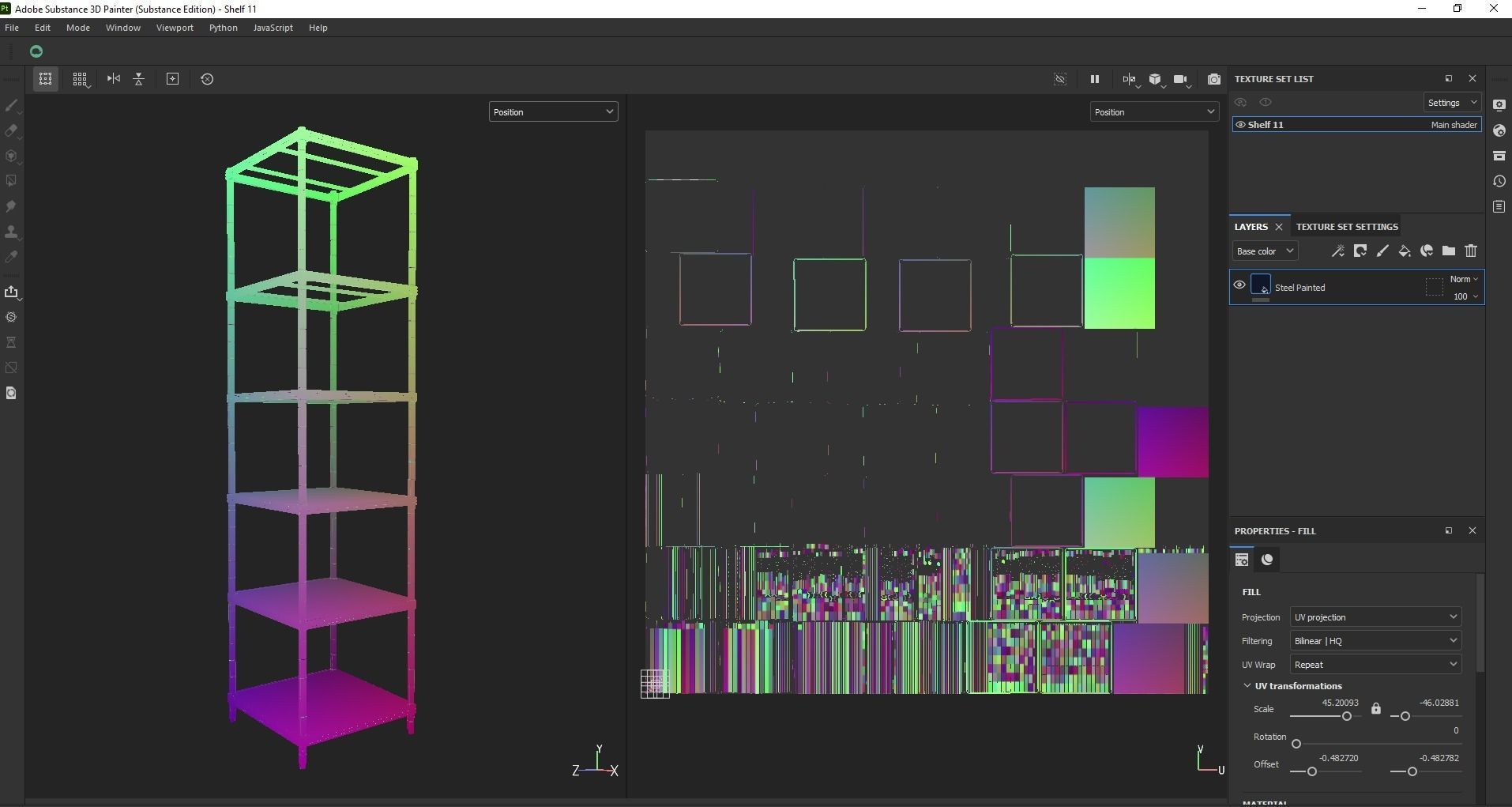Open the File menu
This screenshot has width=1512, height=807.
click(12, 28)
